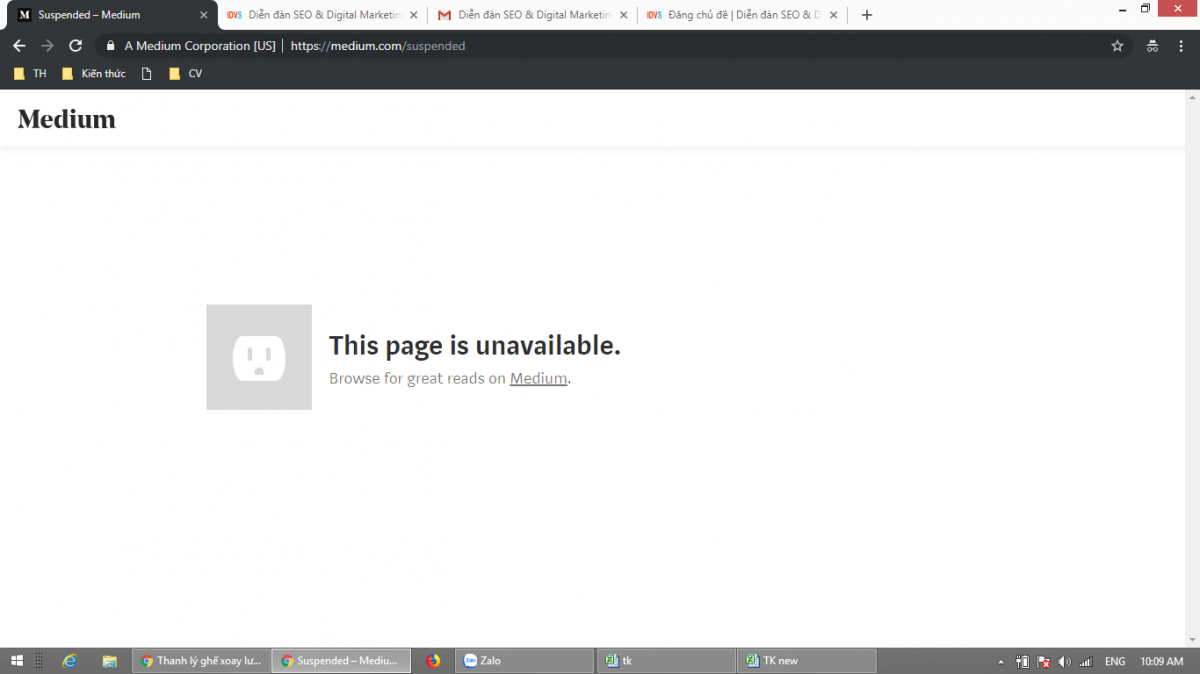Follow the Medium link in the message
1200x674 pixels.
(x=538, y=379)
